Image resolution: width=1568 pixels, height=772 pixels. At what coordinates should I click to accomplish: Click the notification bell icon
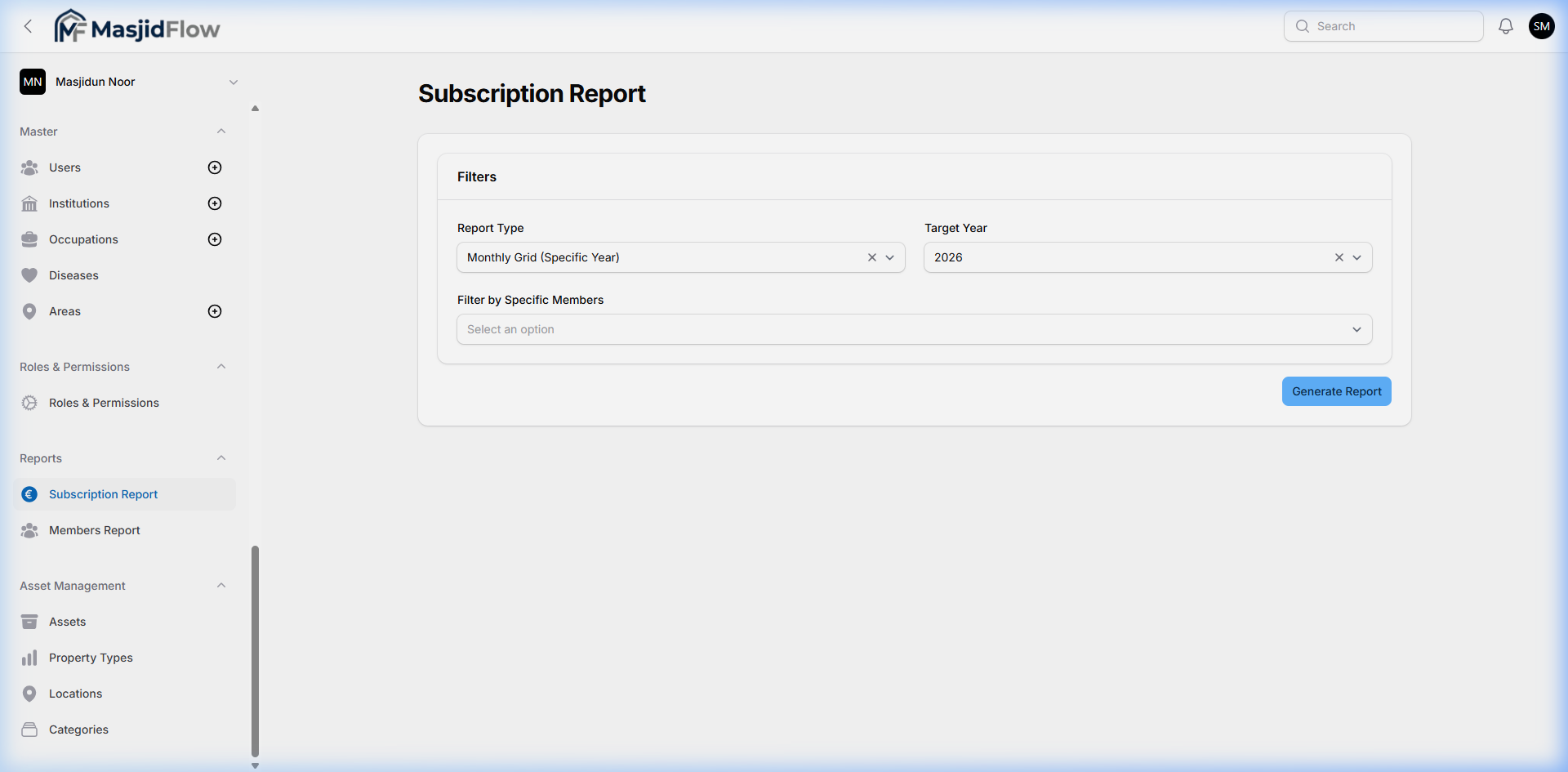click(1505, 25)
